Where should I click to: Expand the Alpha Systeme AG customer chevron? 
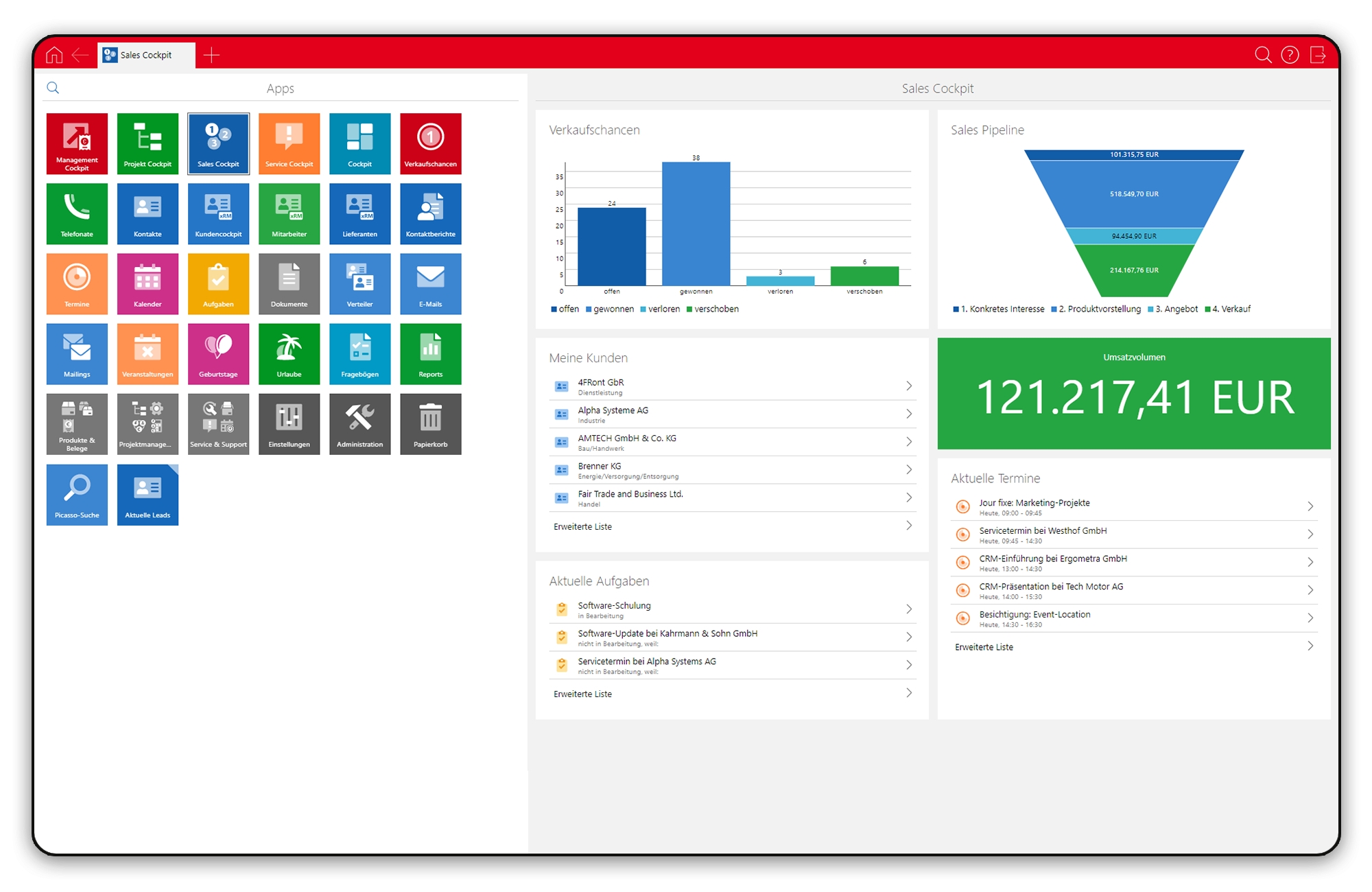[x=909, y=414]
